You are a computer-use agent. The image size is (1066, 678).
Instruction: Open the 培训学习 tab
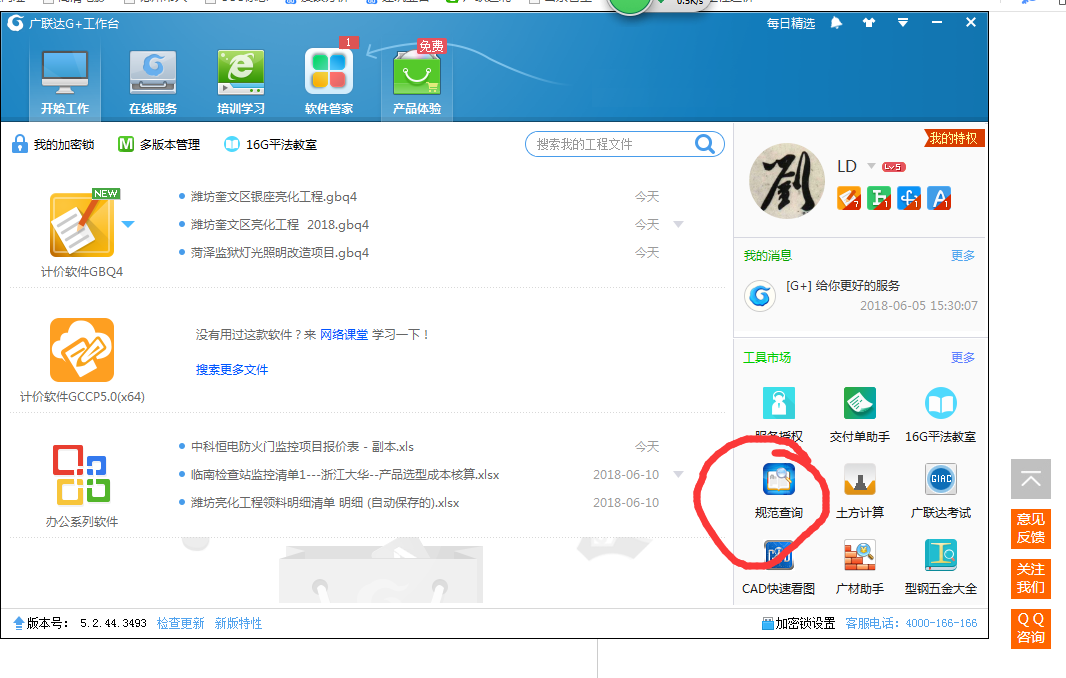[x=241, y=82]
